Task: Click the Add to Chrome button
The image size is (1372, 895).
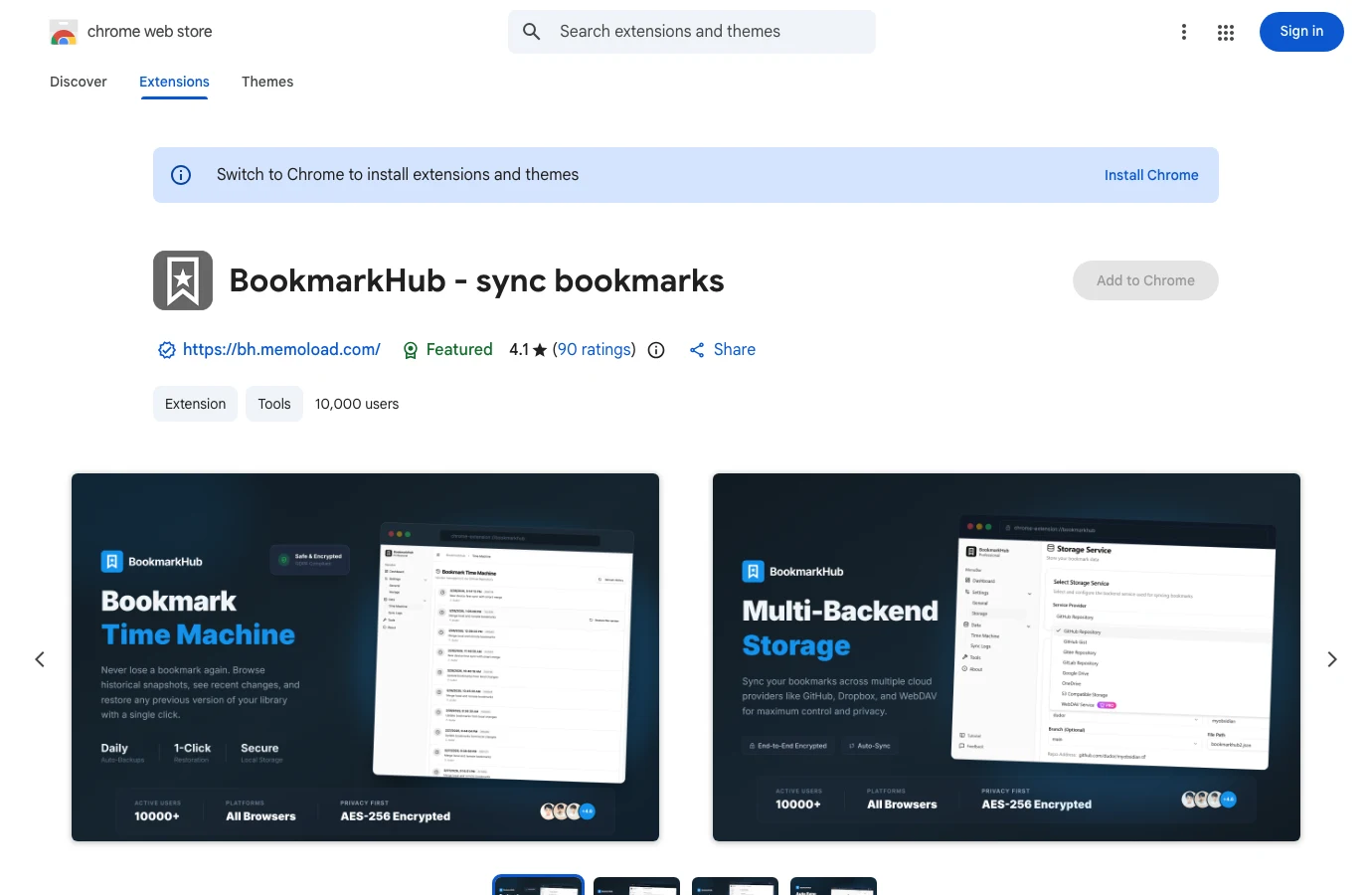Action: click(1145, 280)
